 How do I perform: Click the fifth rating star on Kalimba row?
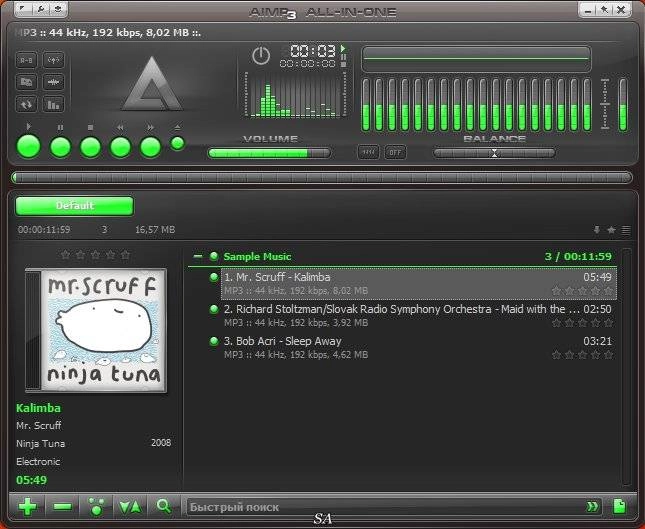[x=609, y=291]
